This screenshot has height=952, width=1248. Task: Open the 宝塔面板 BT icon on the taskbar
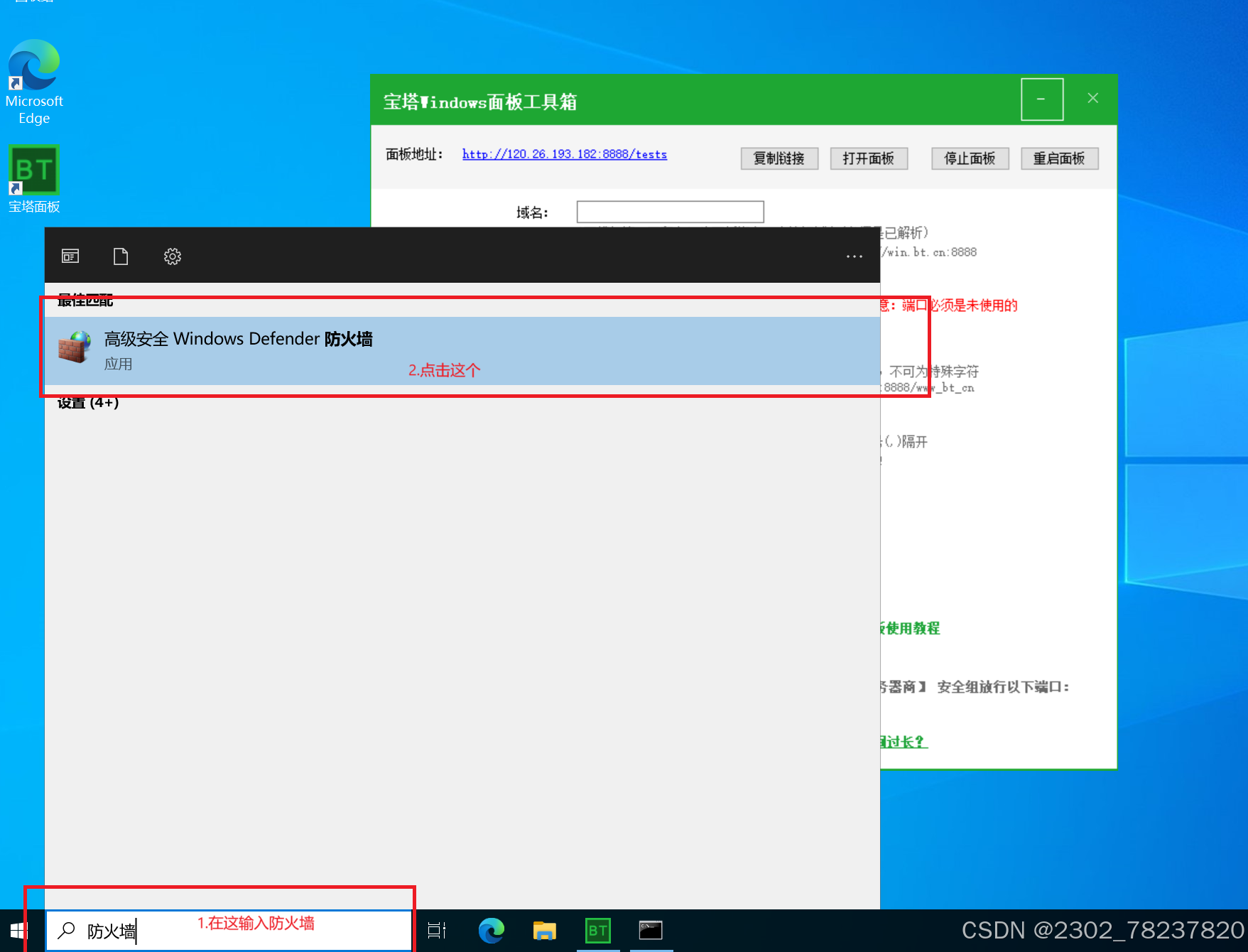pyautogui.click(x=597, y=930)
